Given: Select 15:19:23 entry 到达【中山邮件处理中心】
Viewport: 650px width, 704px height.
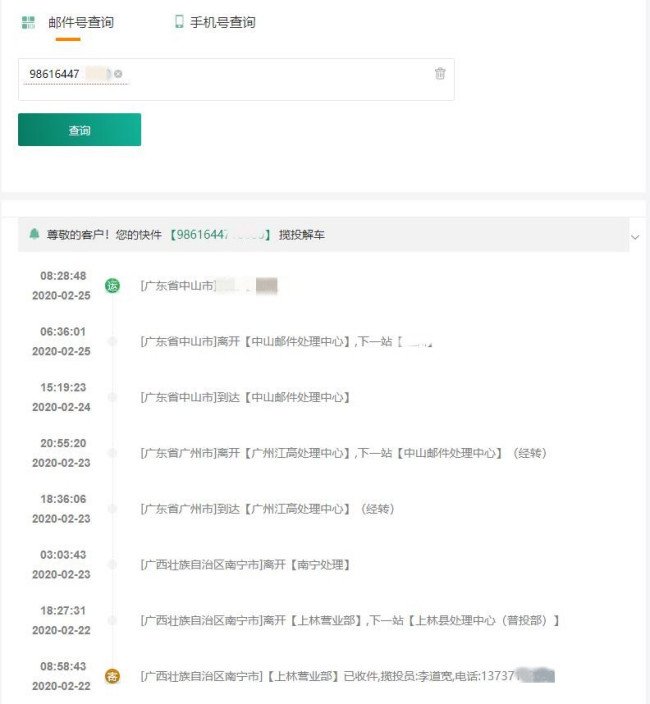Looking at the screenshot, I should [245, 397].
